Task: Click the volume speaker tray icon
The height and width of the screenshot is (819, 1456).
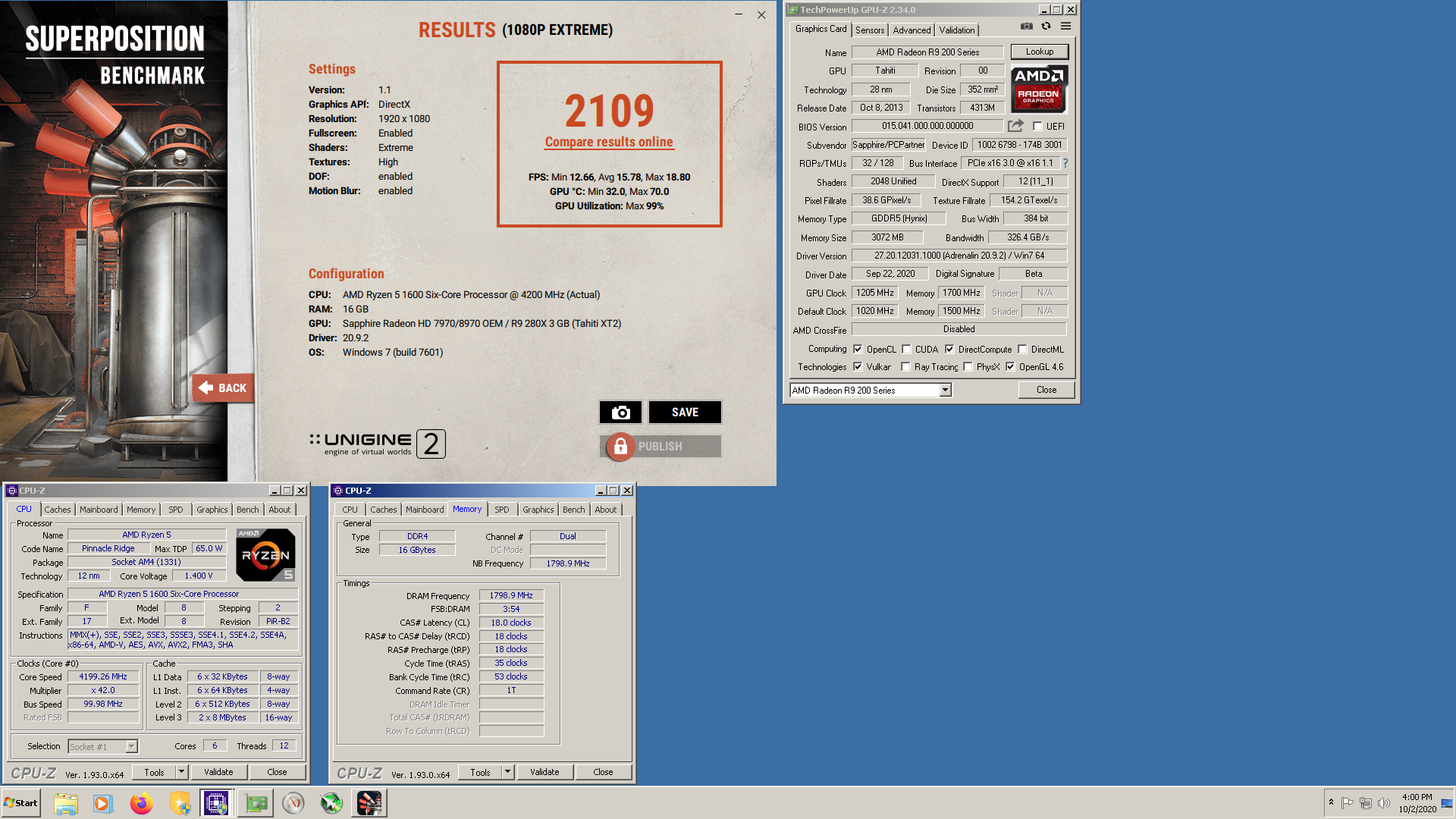Action: [x=1384, y=803]
